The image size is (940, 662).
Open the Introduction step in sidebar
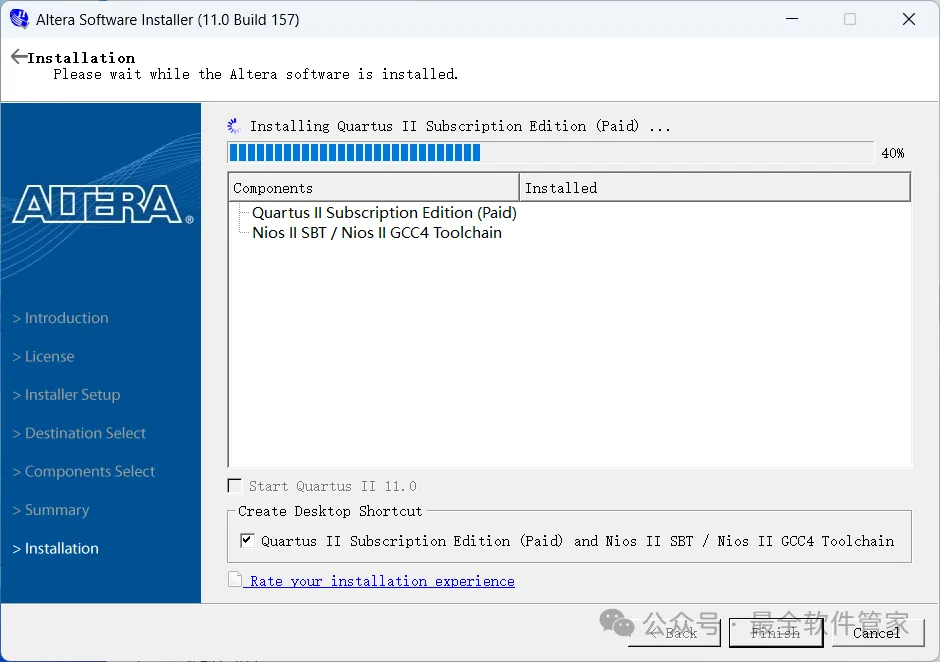pos(61,318)
